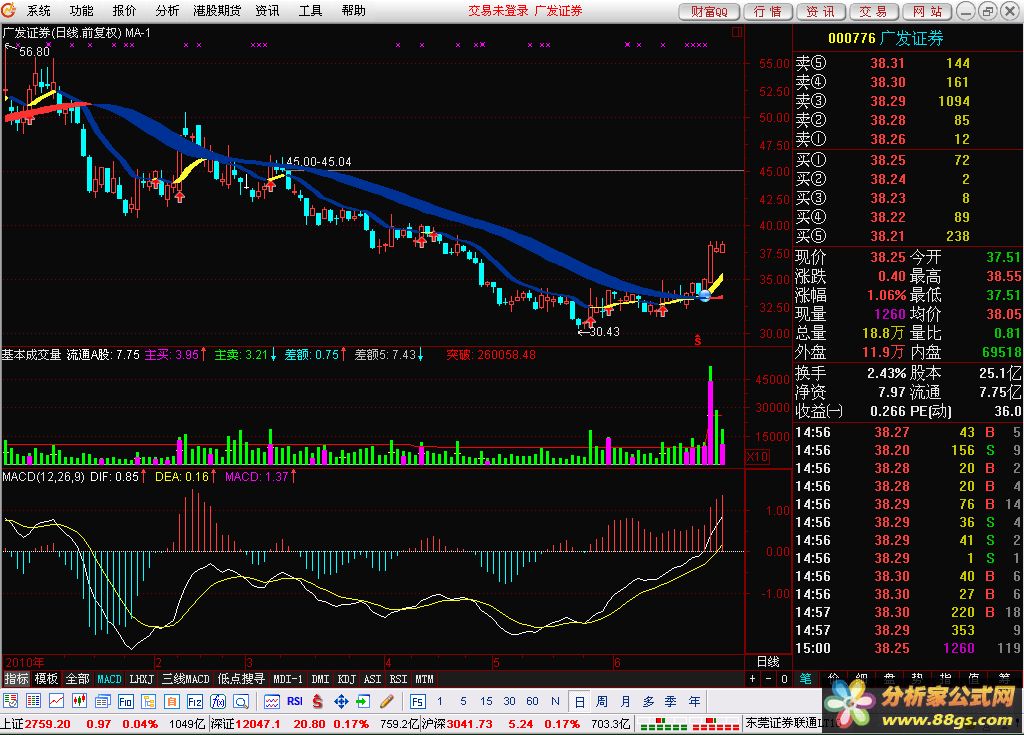Select the N custom period button
Image resolution: width=1024 pixels, height=735 pixels.
[555, 701]
